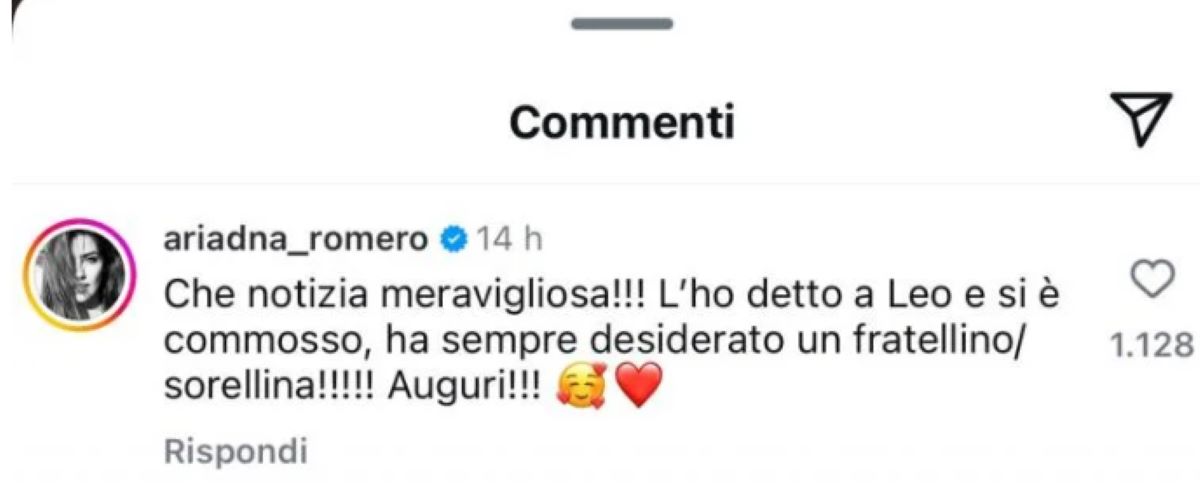1200x499 pixels.
Task: Click the sheet handle bar at top
Action: [x=621, y=23]
